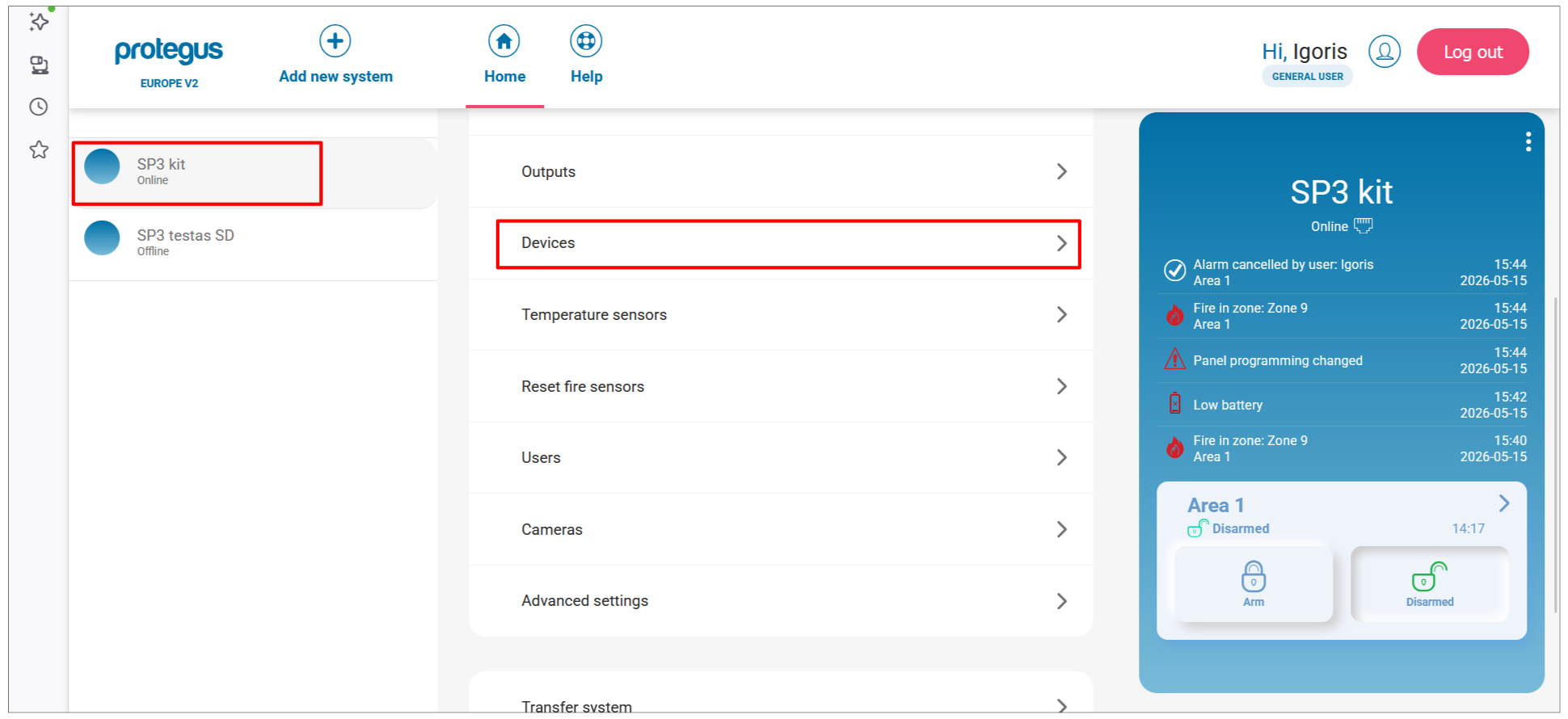Click the 'Panel programming changed' event
This screenshot has height=719, width=1568.
(1278, 360)
